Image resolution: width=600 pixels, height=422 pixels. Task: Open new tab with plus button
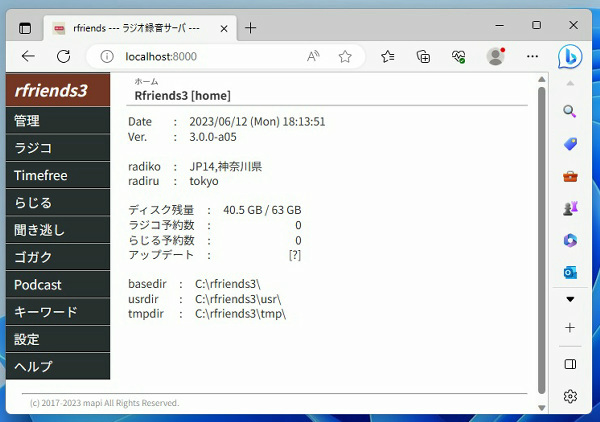(x=250, y=28)
